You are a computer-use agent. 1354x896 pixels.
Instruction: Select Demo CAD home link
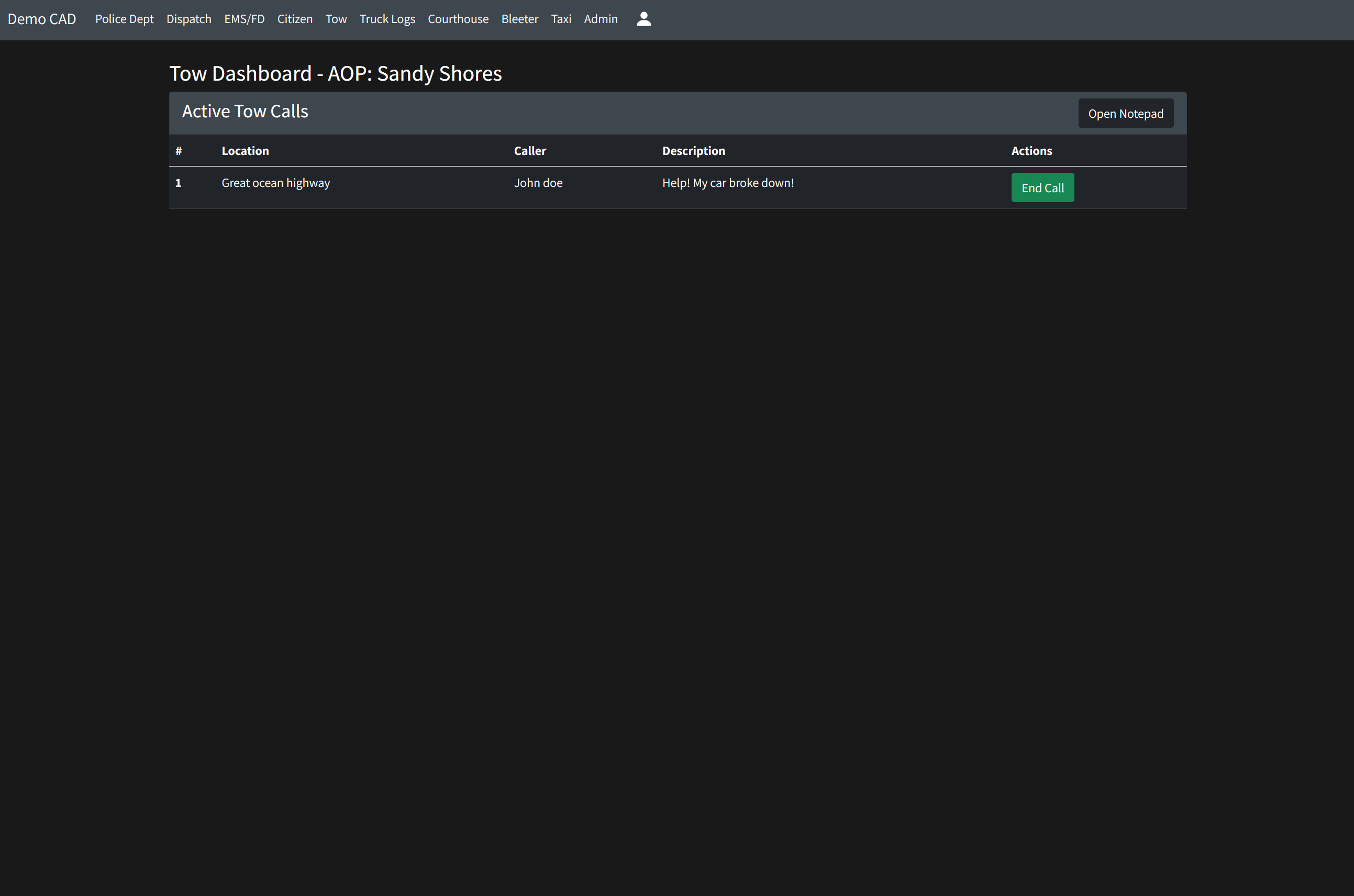pyautogui.click(x=41, y=18)
